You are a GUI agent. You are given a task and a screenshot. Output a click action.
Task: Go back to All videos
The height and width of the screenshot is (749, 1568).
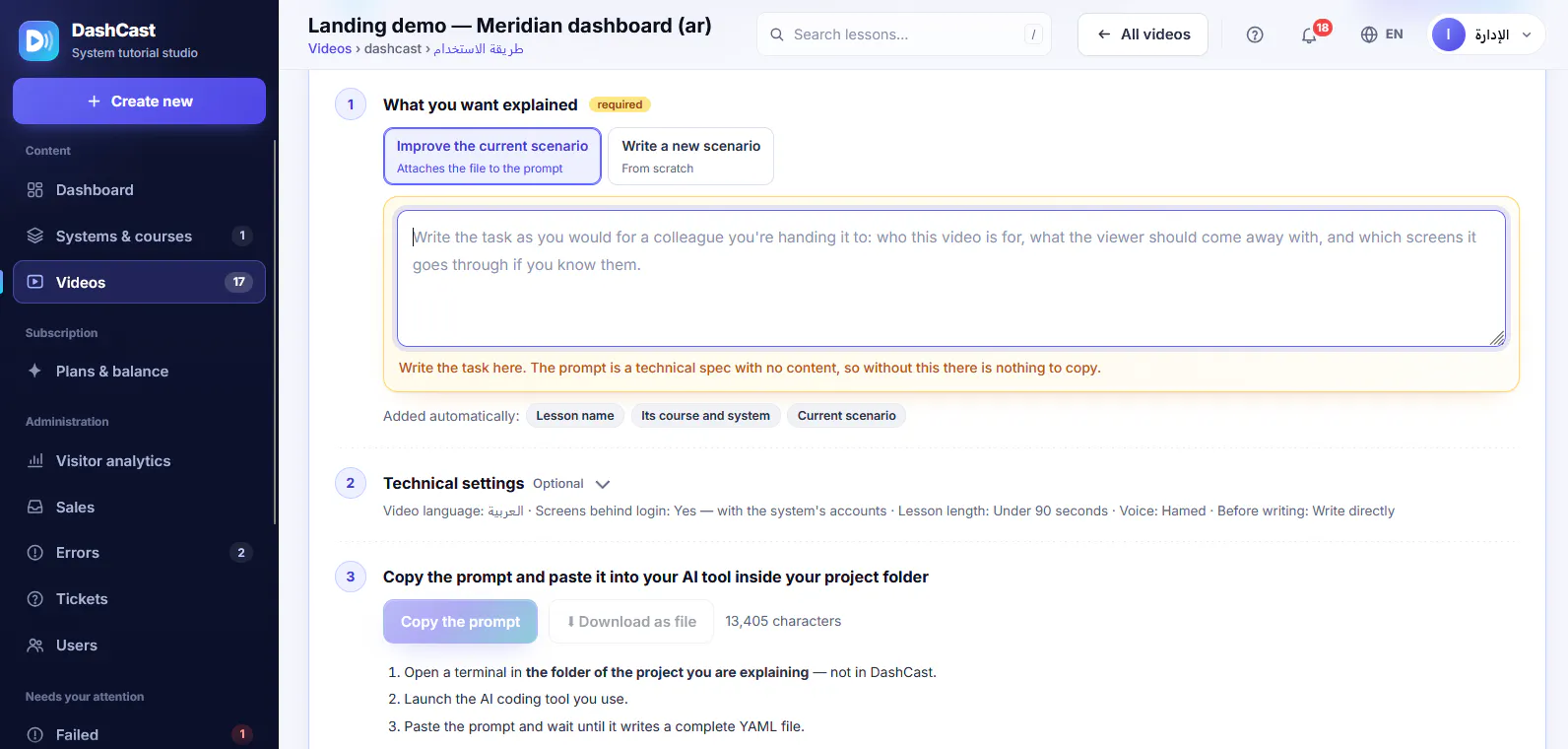point(1143,34)
